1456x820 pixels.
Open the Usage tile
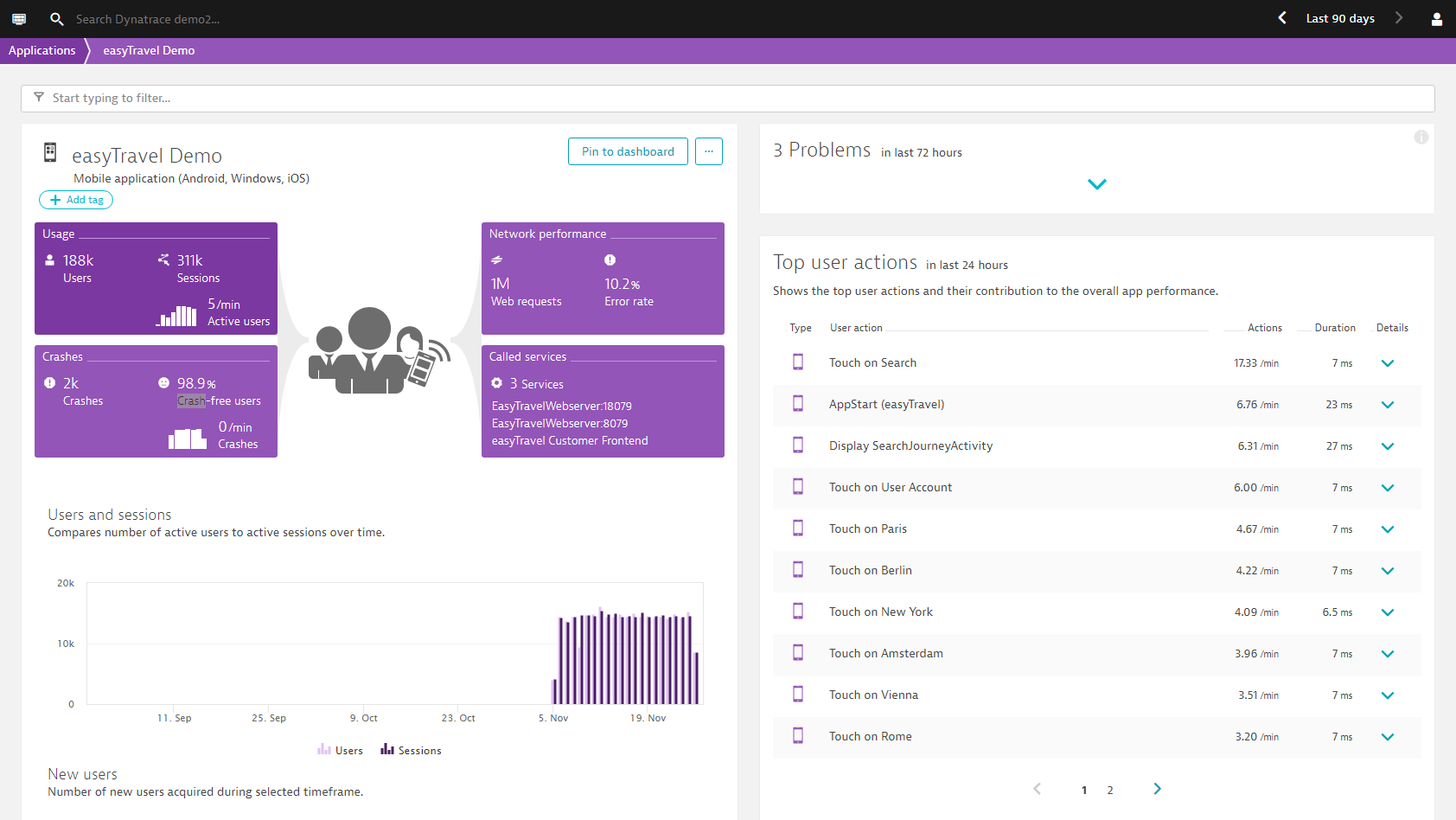click(x=156, y=279)
